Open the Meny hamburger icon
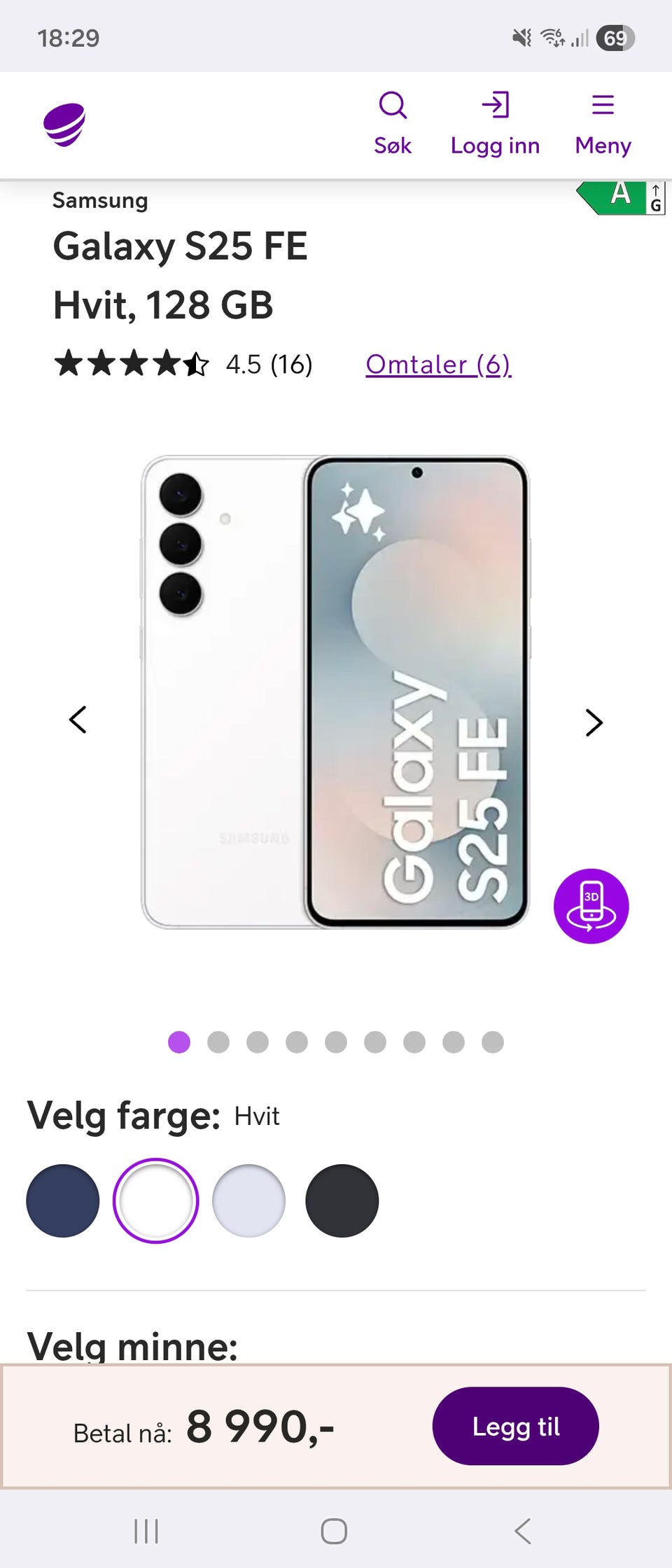This screenshot has height=1568, width=672. [603, 105]
